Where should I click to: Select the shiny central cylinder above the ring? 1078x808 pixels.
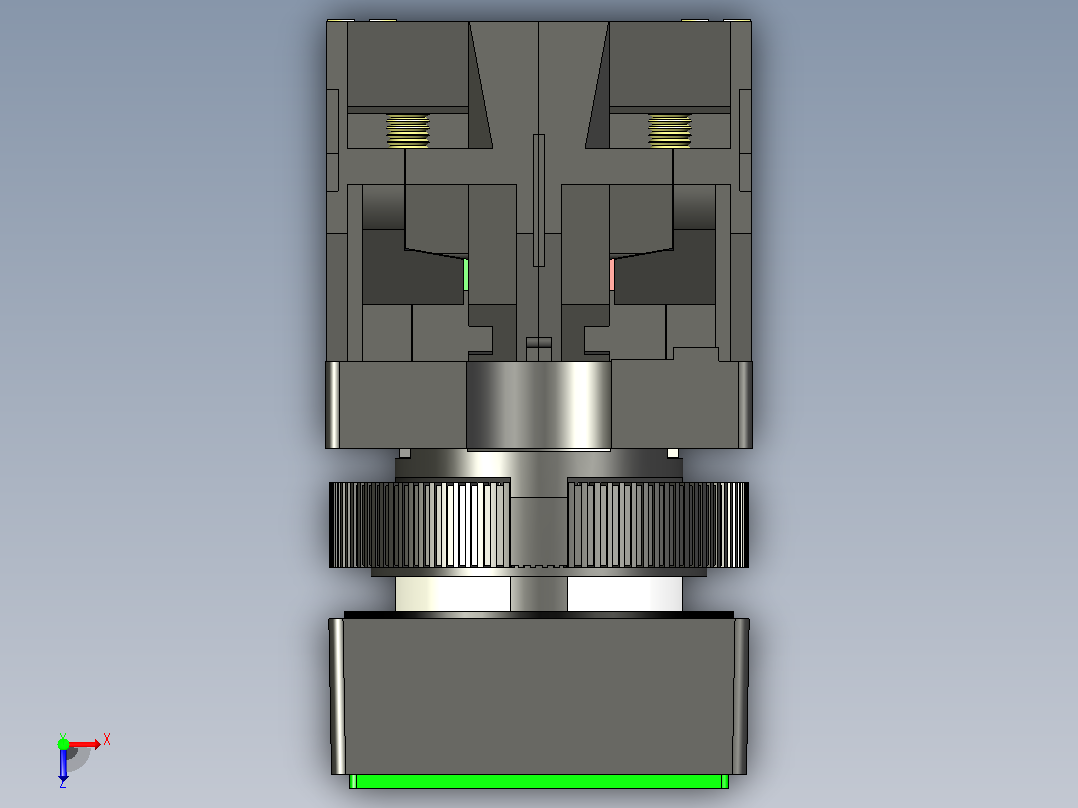coord(539,406)
